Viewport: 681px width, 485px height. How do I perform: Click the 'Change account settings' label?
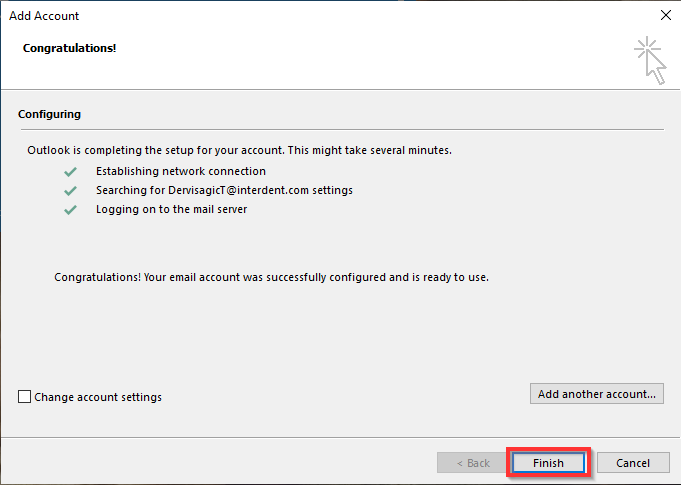[98, 397]
